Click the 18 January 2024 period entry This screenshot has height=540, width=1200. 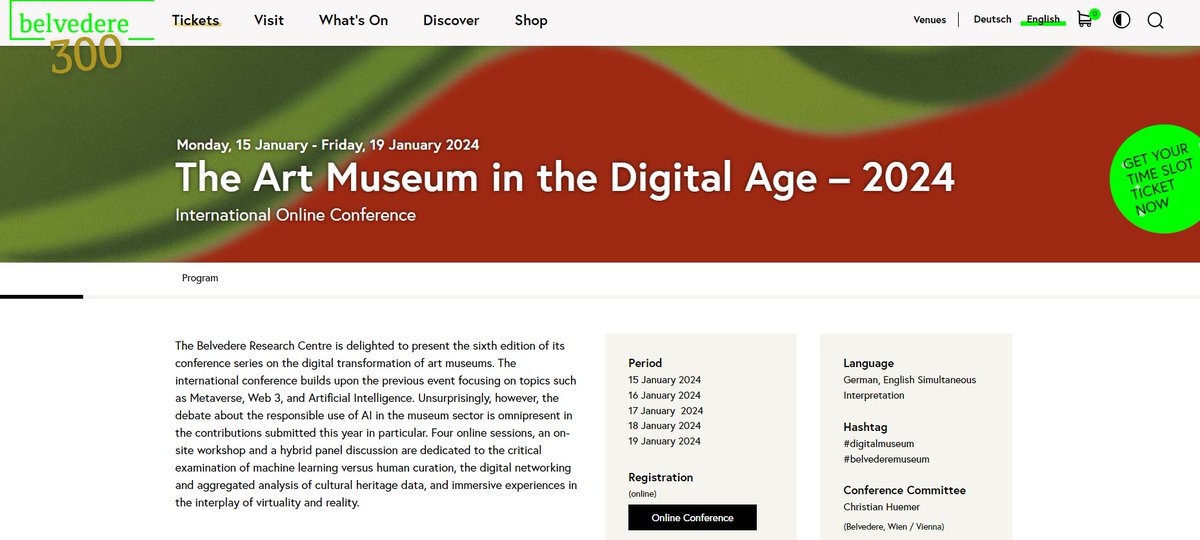click(664, 426)
